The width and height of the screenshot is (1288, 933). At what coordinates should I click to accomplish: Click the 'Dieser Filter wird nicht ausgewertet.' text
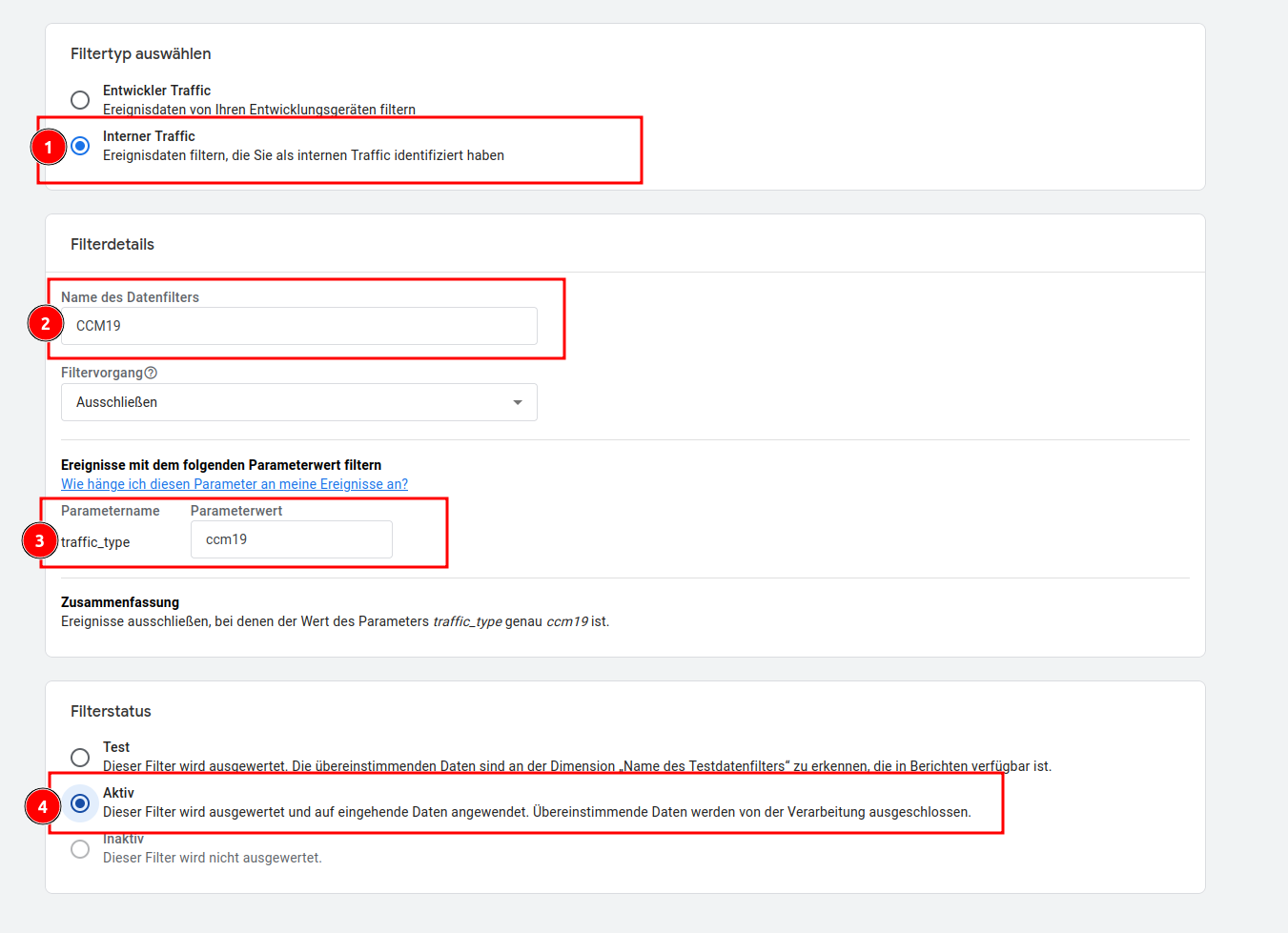pos(213,858)
